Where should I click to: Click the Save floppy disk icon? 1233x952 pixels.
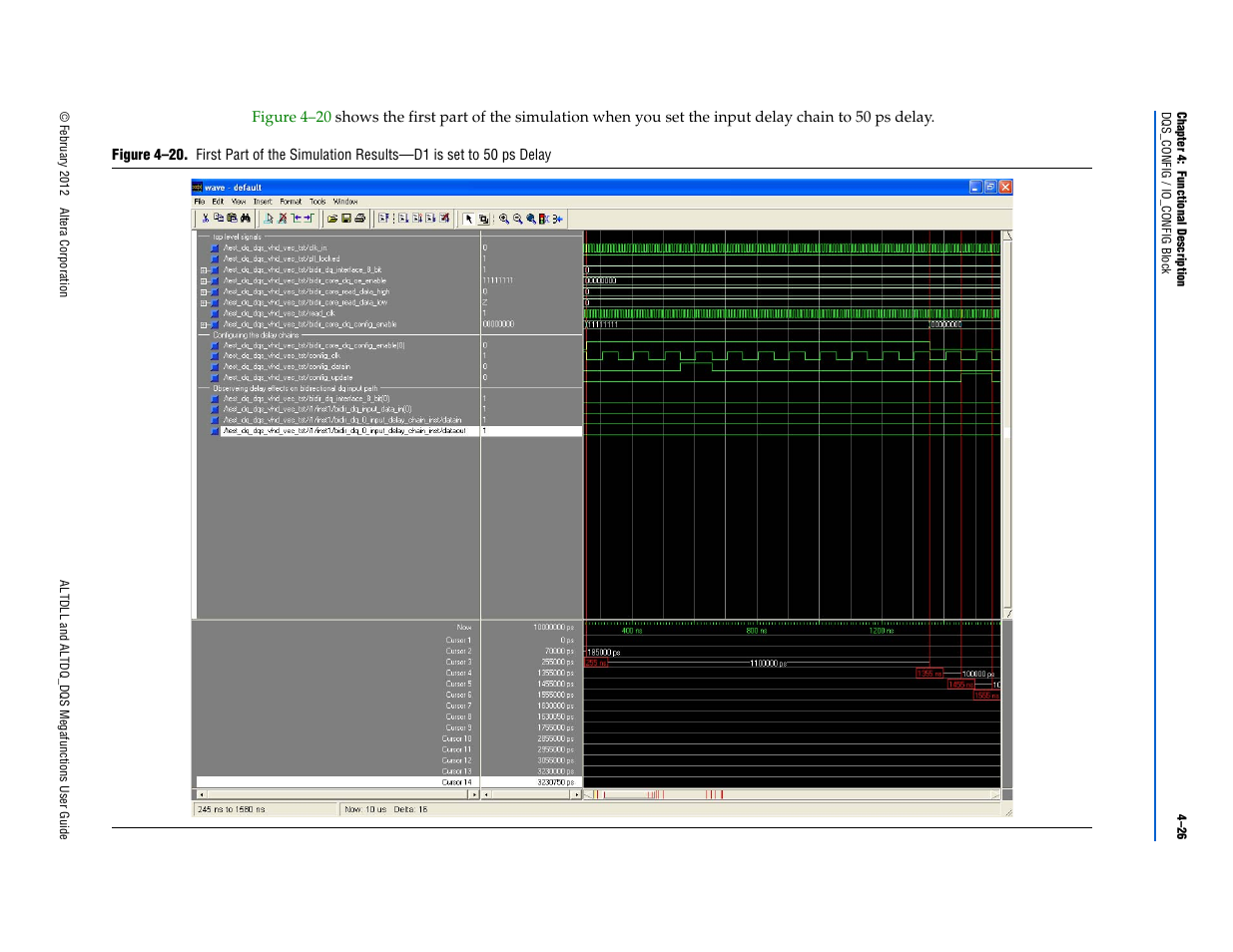[x=346, y=219]
